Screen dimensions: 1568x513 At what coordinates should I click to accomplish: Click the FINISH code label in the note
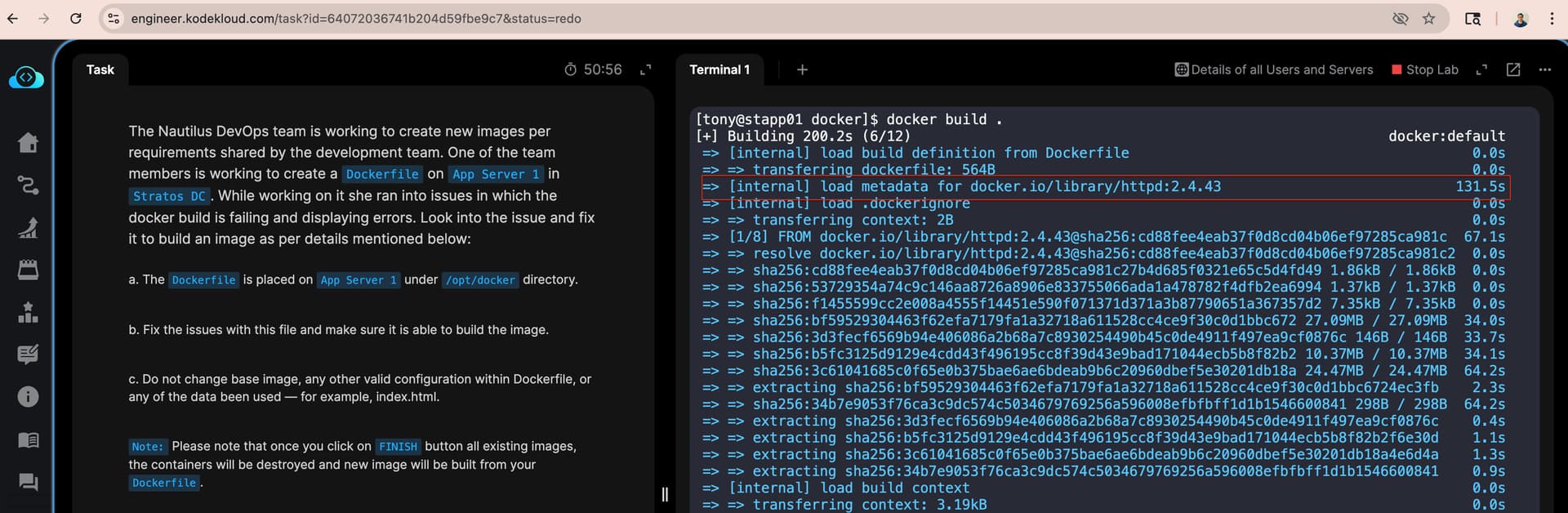[x=399, y=447]
